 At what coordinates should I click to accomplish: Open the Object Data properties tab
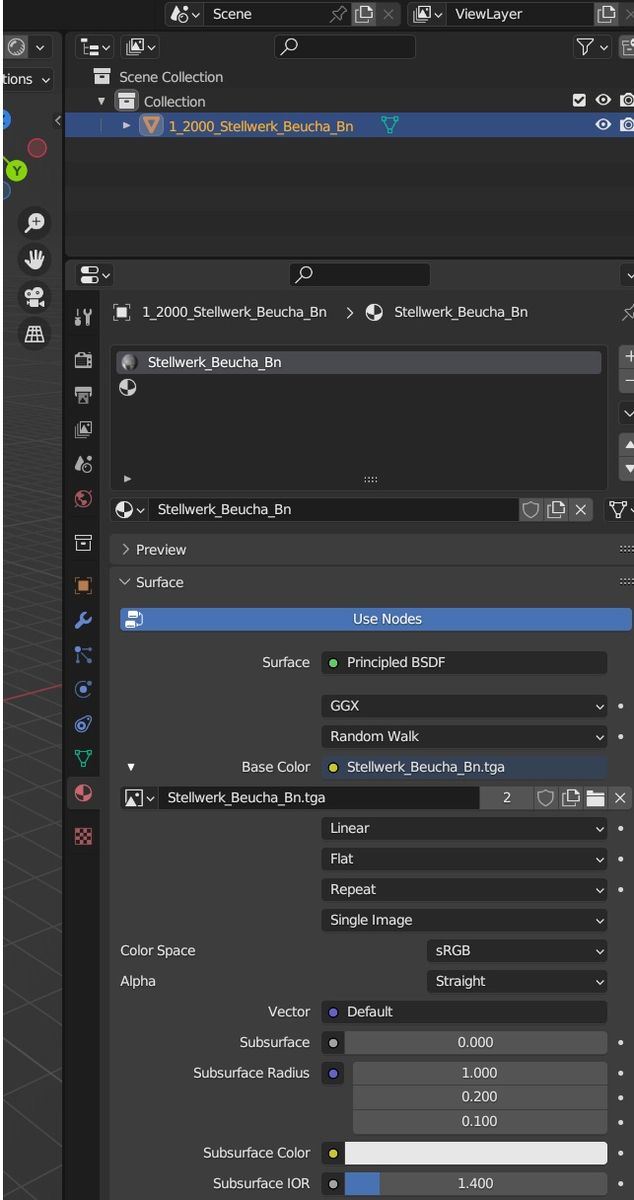[84, 759]
